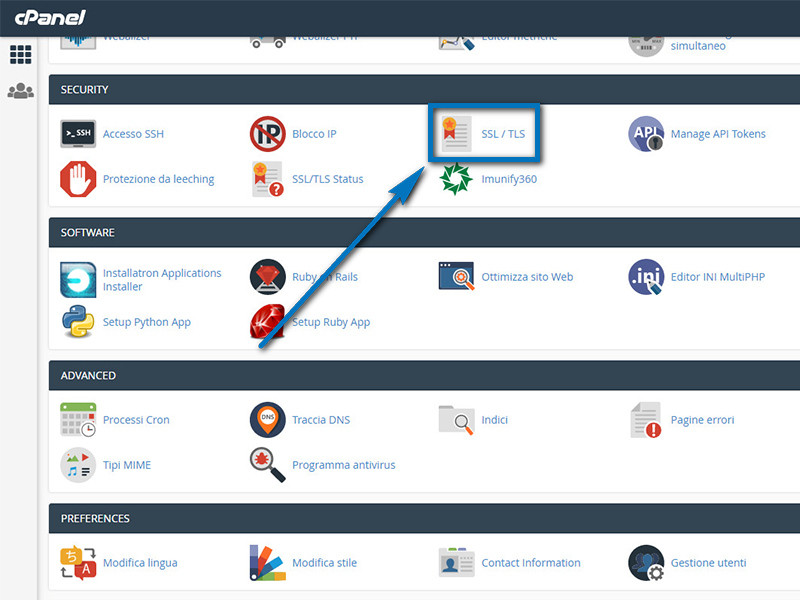Open the Protezione da leeching link
800x600 pixels.
click(x=158, y=179)
